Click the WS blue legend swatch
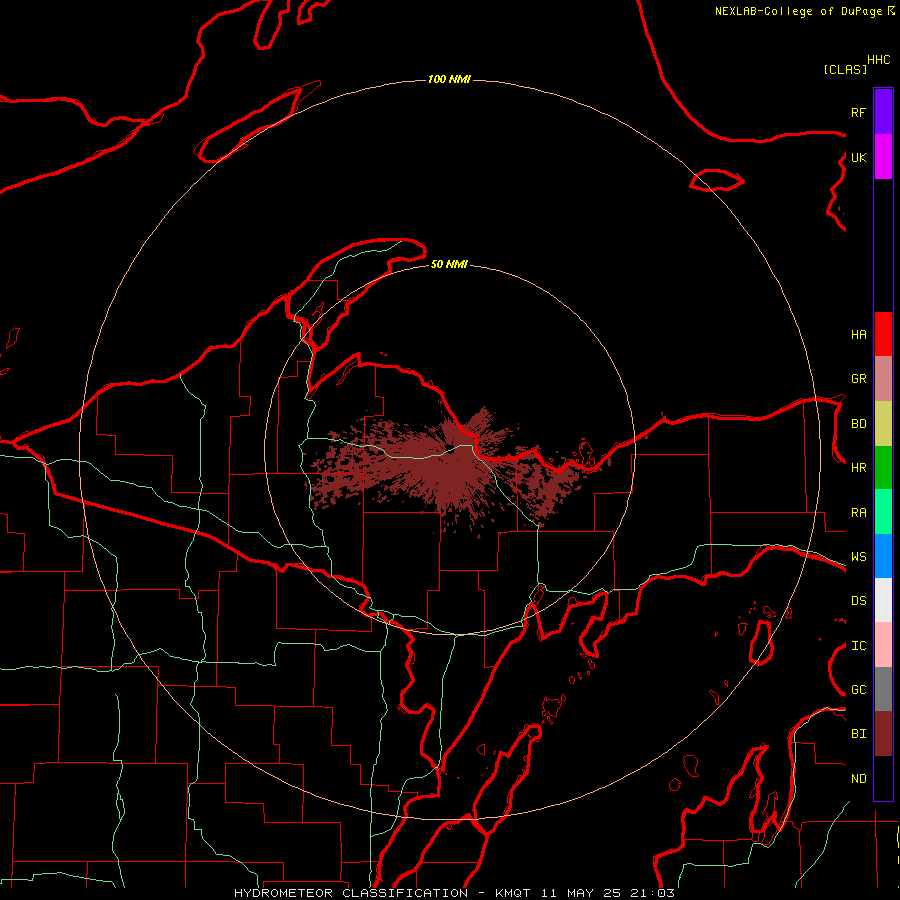 tap(883, 556)
